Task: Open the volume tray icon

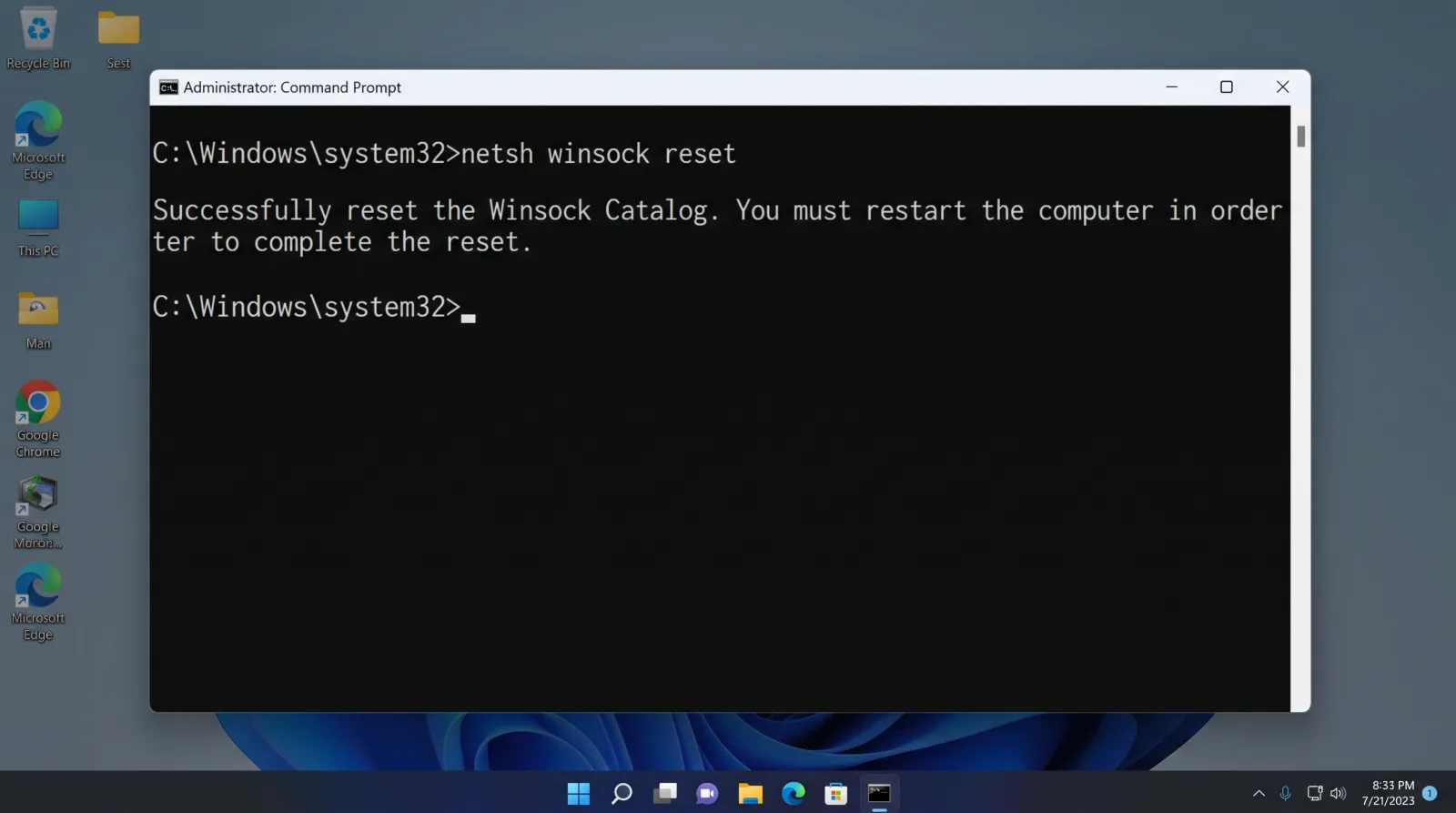Action: tap(1338, 794)
